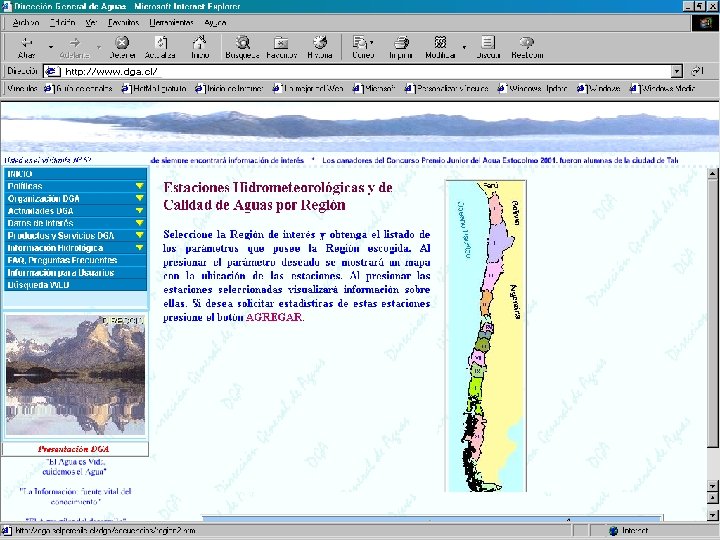Screen dimensions: 720x540
Task: Click the Detener stop icon
Action: click(x=122, y=43)
